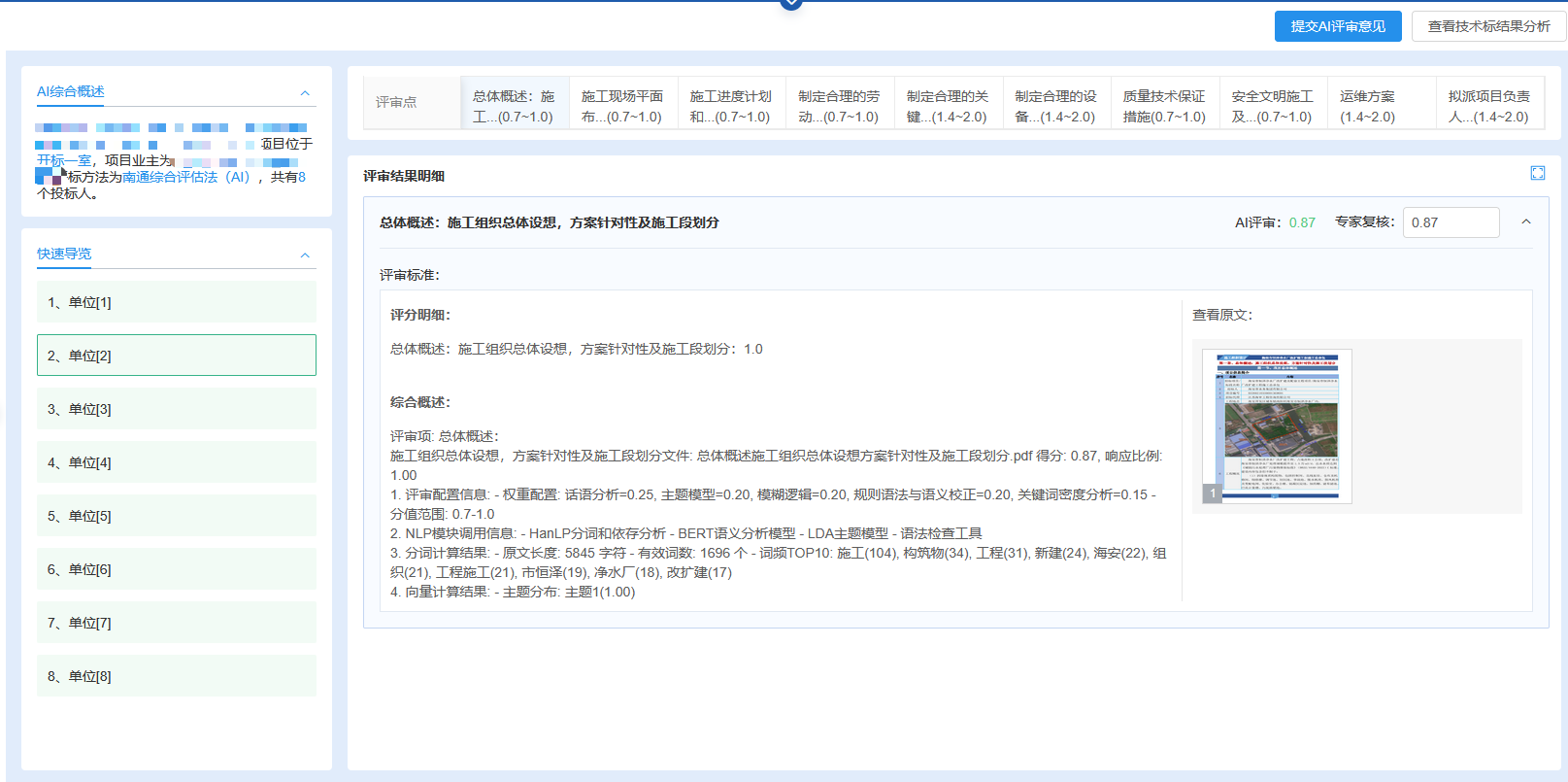This screenshot has height=782, width=1568.
Task: Click the 专家复核 score input field
Action: click(1451, 222)
